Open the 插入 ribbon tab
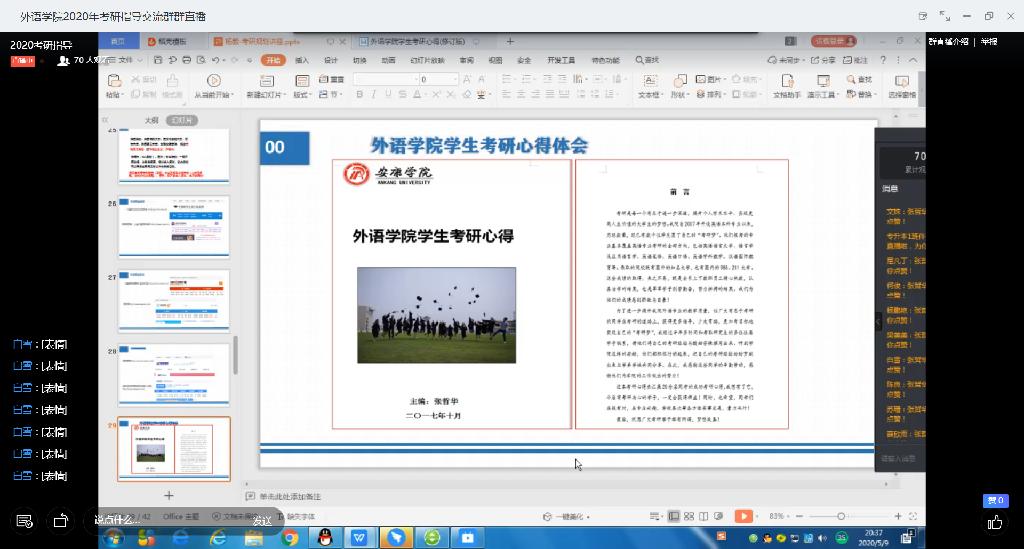1024x549 pixels. (302, 60)
